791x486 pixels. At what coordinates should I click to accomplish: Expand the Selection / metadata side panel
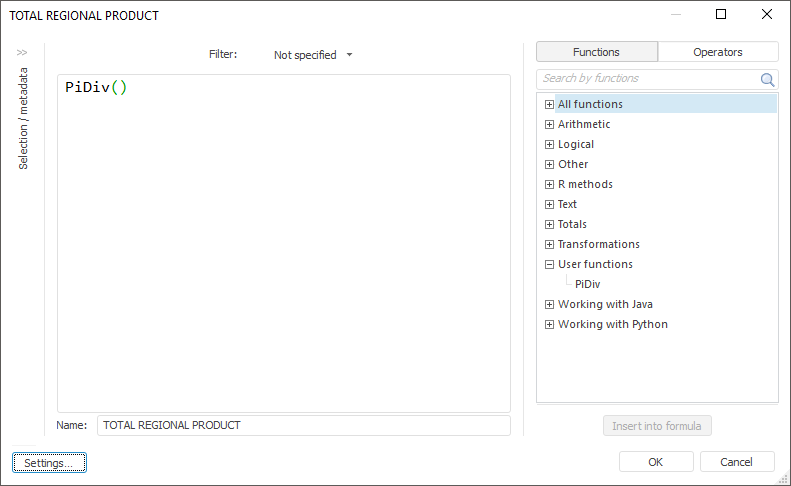click(x=22, y=52)
